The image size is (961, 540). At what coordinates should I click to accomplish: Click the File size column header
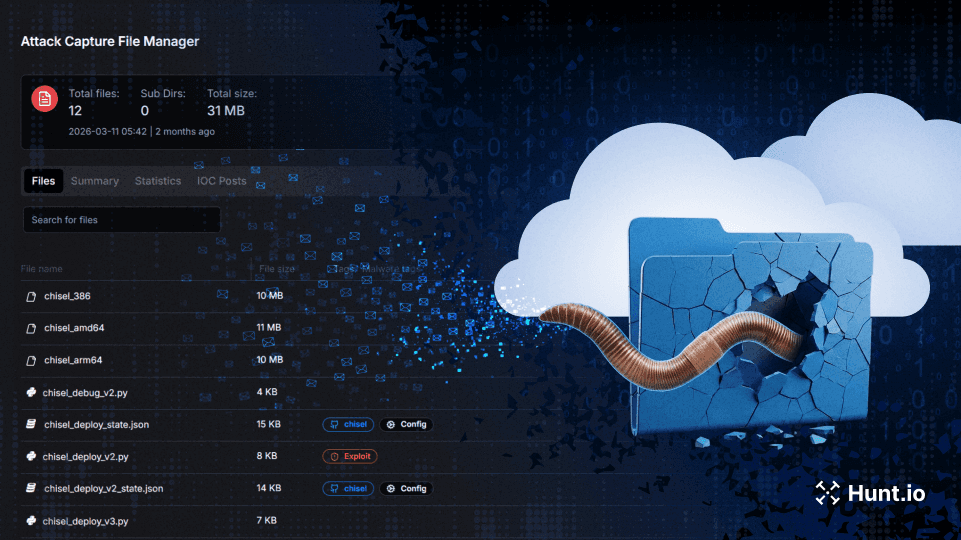coord(276,268)
